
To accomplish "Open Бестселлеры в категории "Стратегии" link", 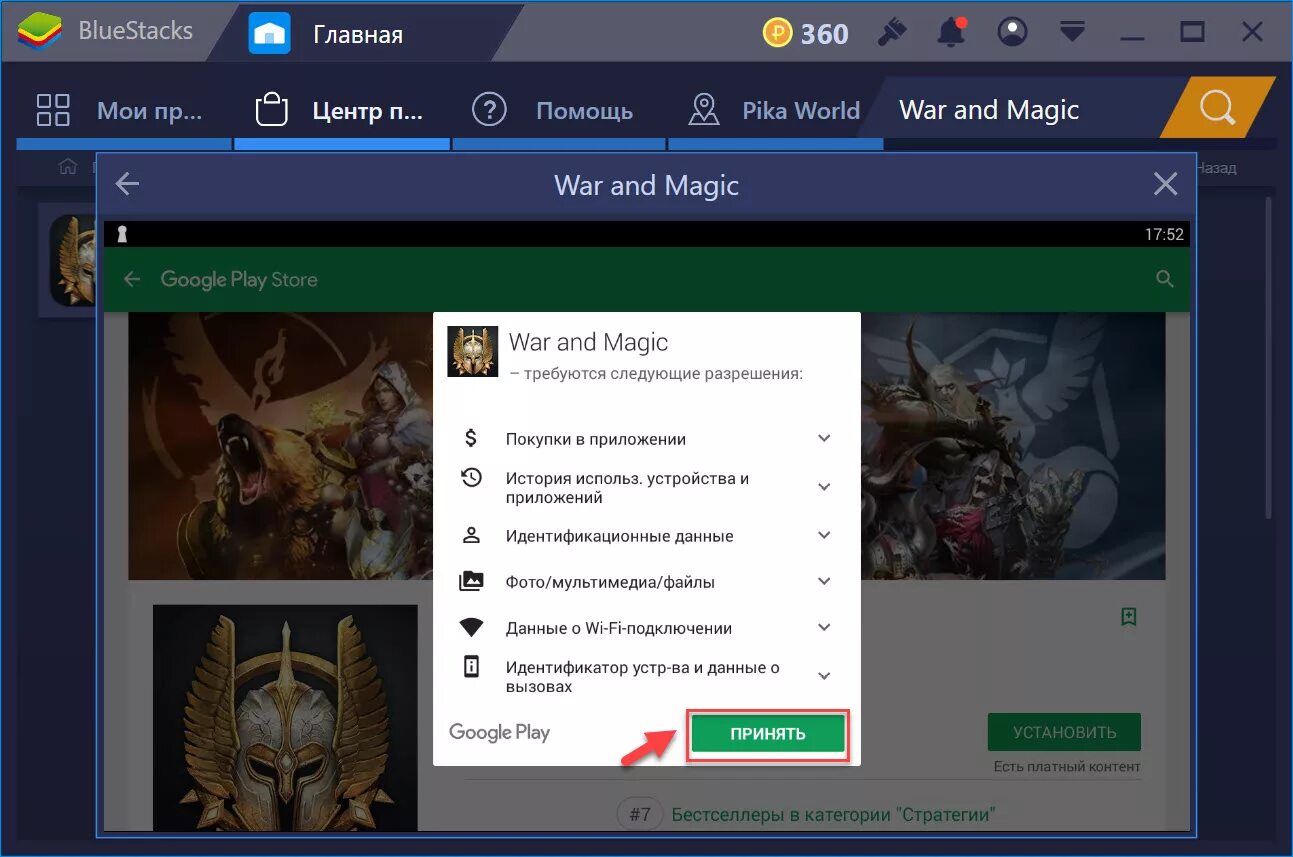I will coord(834,814).
